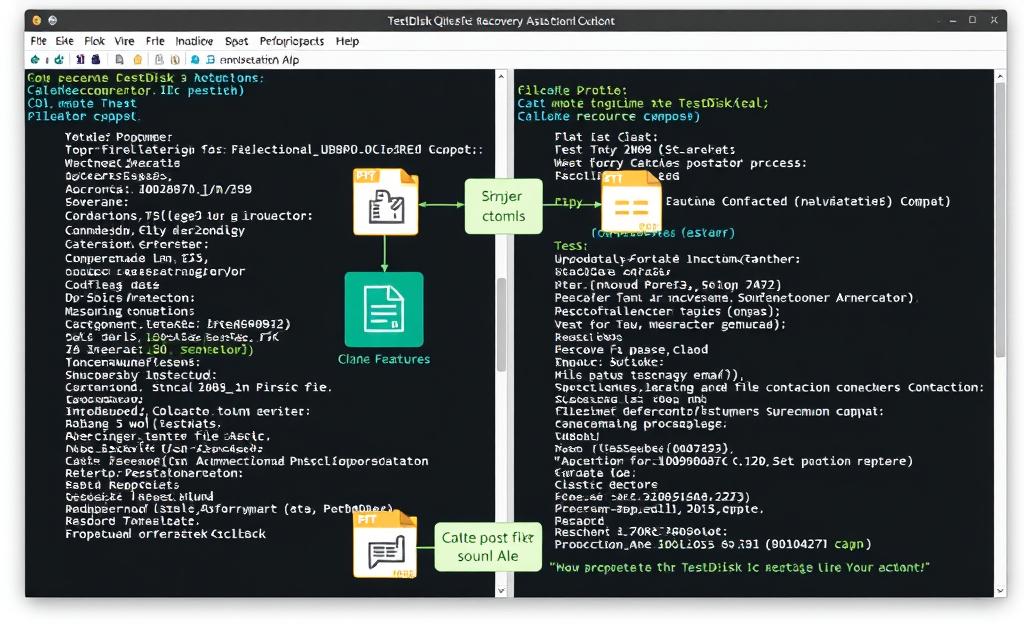Screen dimensions: 1024x640
Task: Maximize the TestDisk window
Action: tap(972, 20)
